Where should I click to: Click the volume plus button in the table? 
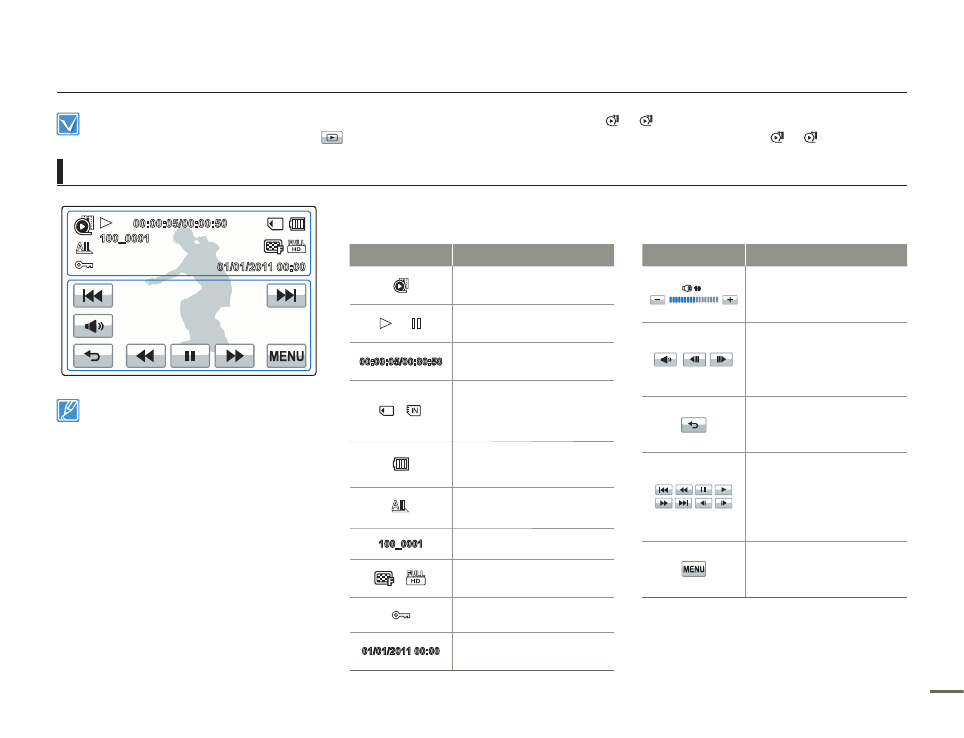tap(730, 300)
